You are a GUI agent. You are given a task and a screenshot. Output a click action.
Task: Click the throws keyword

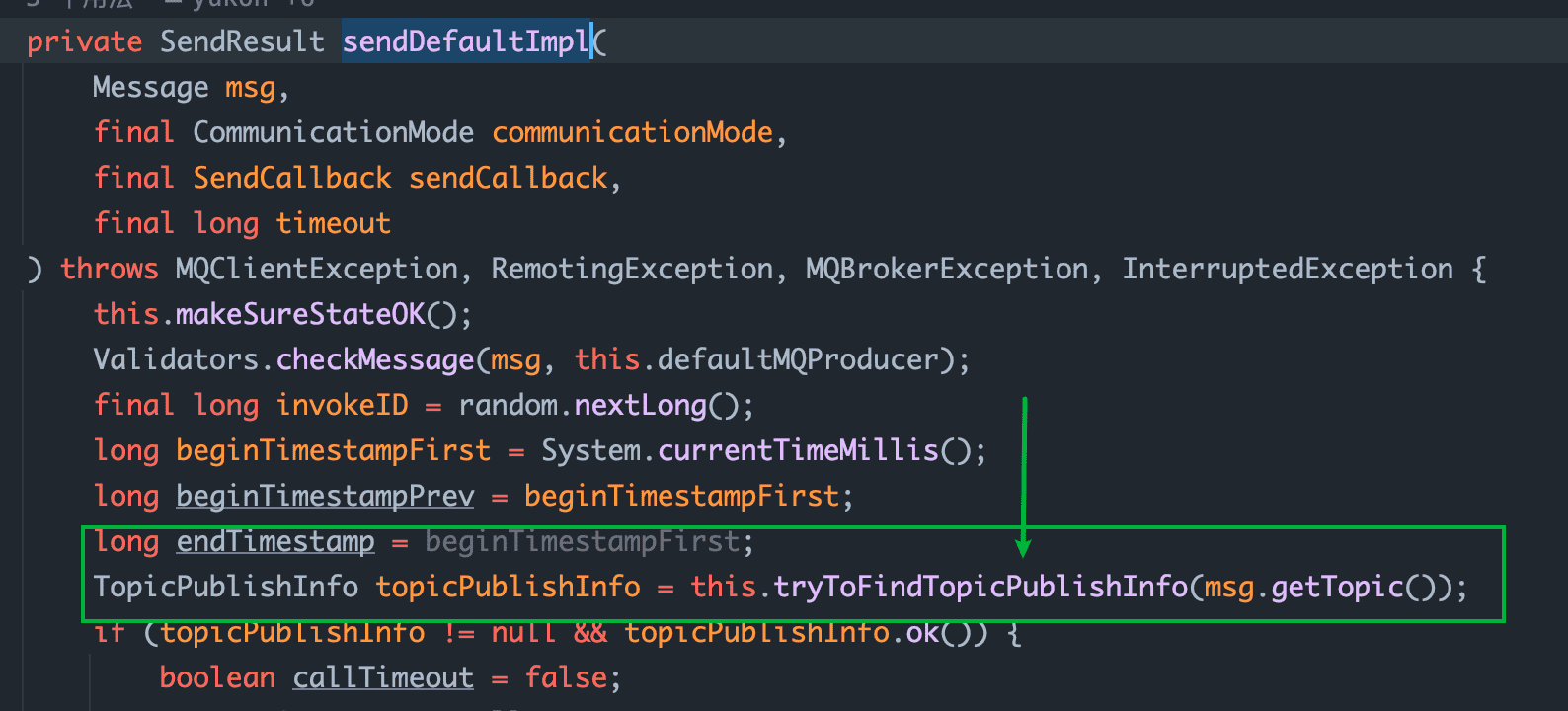110,269
